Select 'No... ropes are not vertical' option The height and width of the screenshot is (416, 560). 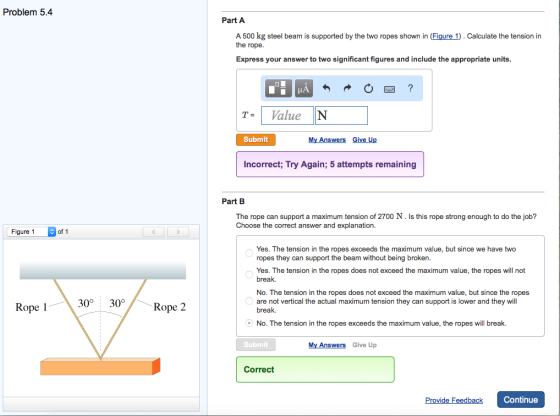click(x=249, y=301)
